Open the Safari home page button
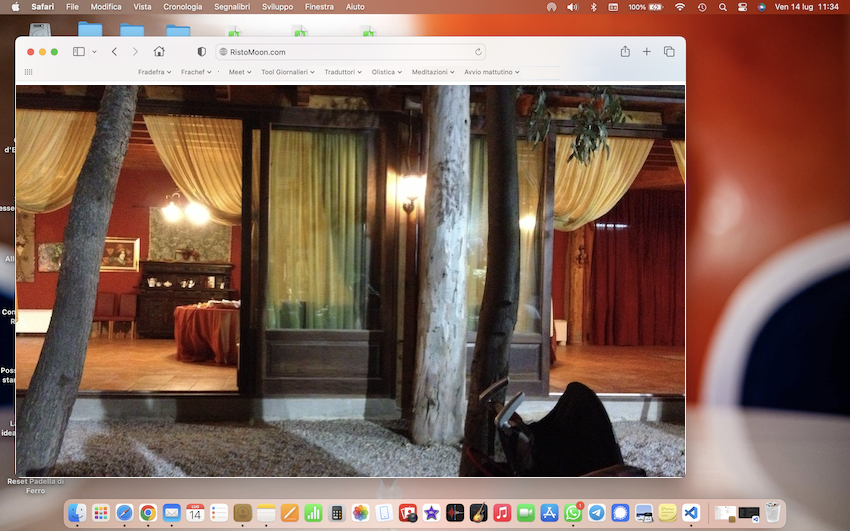Viewport: 850px width, 531px height. coord(159,51)
